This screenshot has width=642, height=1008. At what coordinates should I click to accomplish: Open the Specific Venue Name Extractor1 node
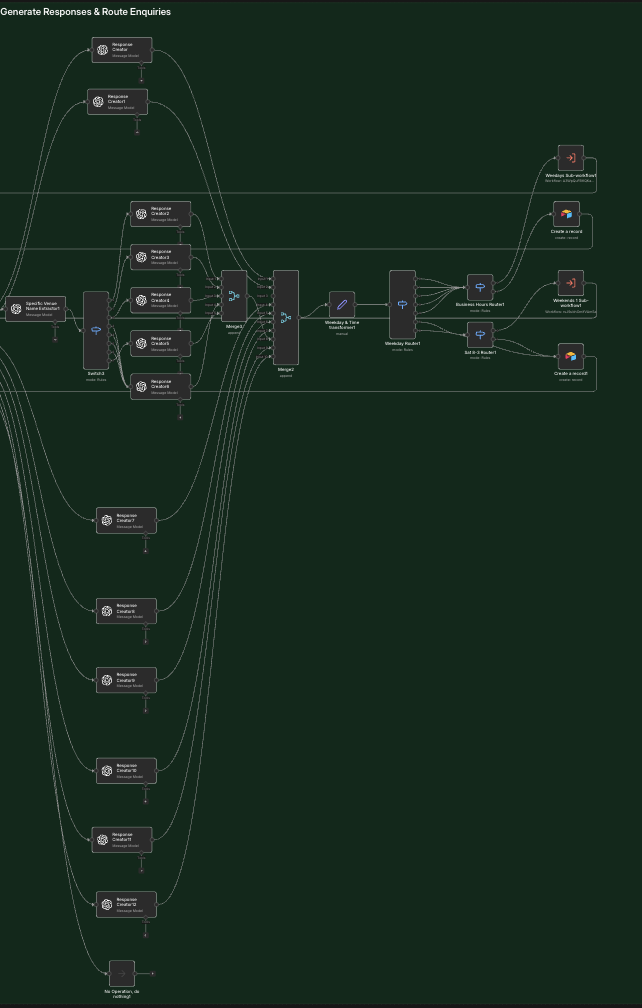(35, 309)
